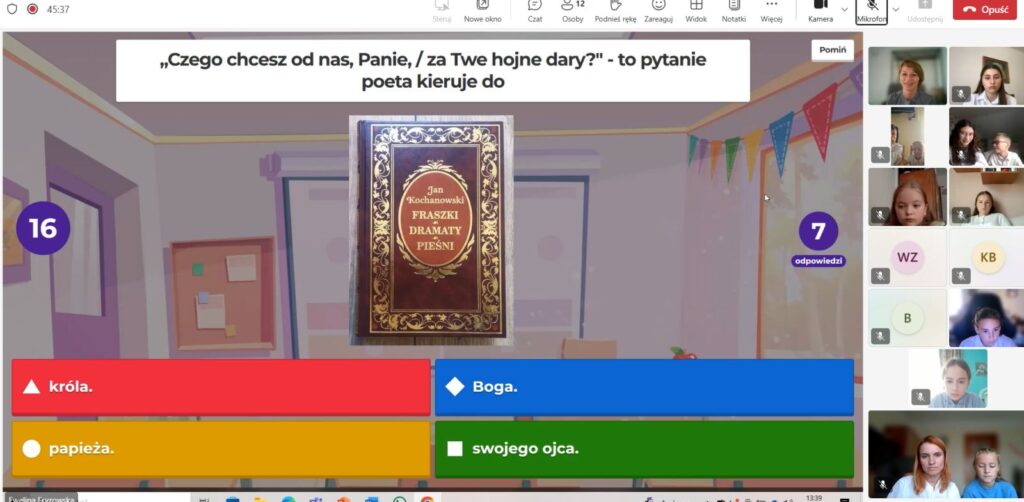Show the Osoby participants list
1024x502 pixels.
(x=572, y=10)
